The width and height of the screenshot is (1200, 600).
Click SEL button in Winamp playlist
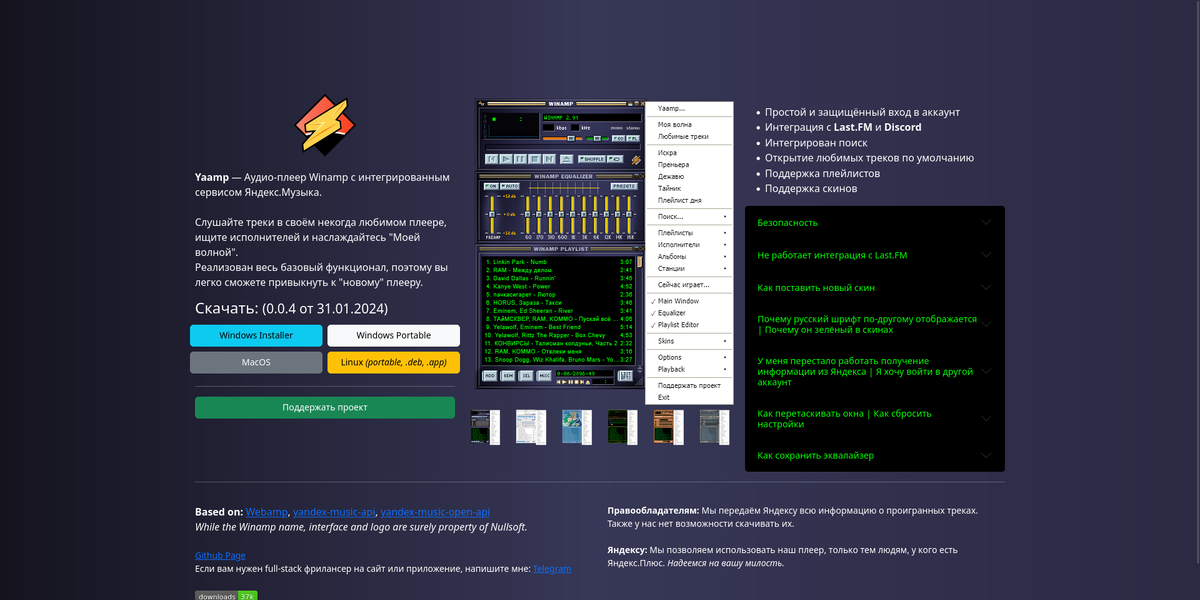coord(526,376)
